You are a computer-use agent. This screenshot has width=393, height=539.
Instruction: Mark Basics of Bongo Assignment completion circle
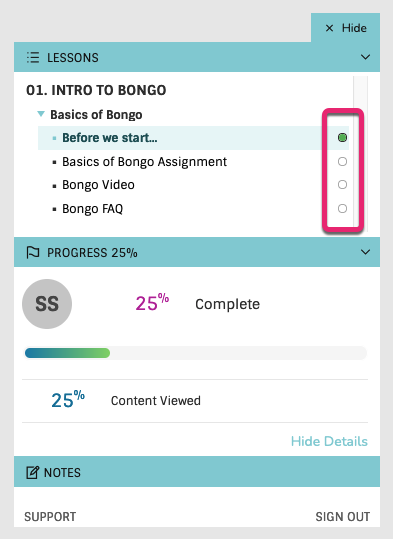point(342,162)
